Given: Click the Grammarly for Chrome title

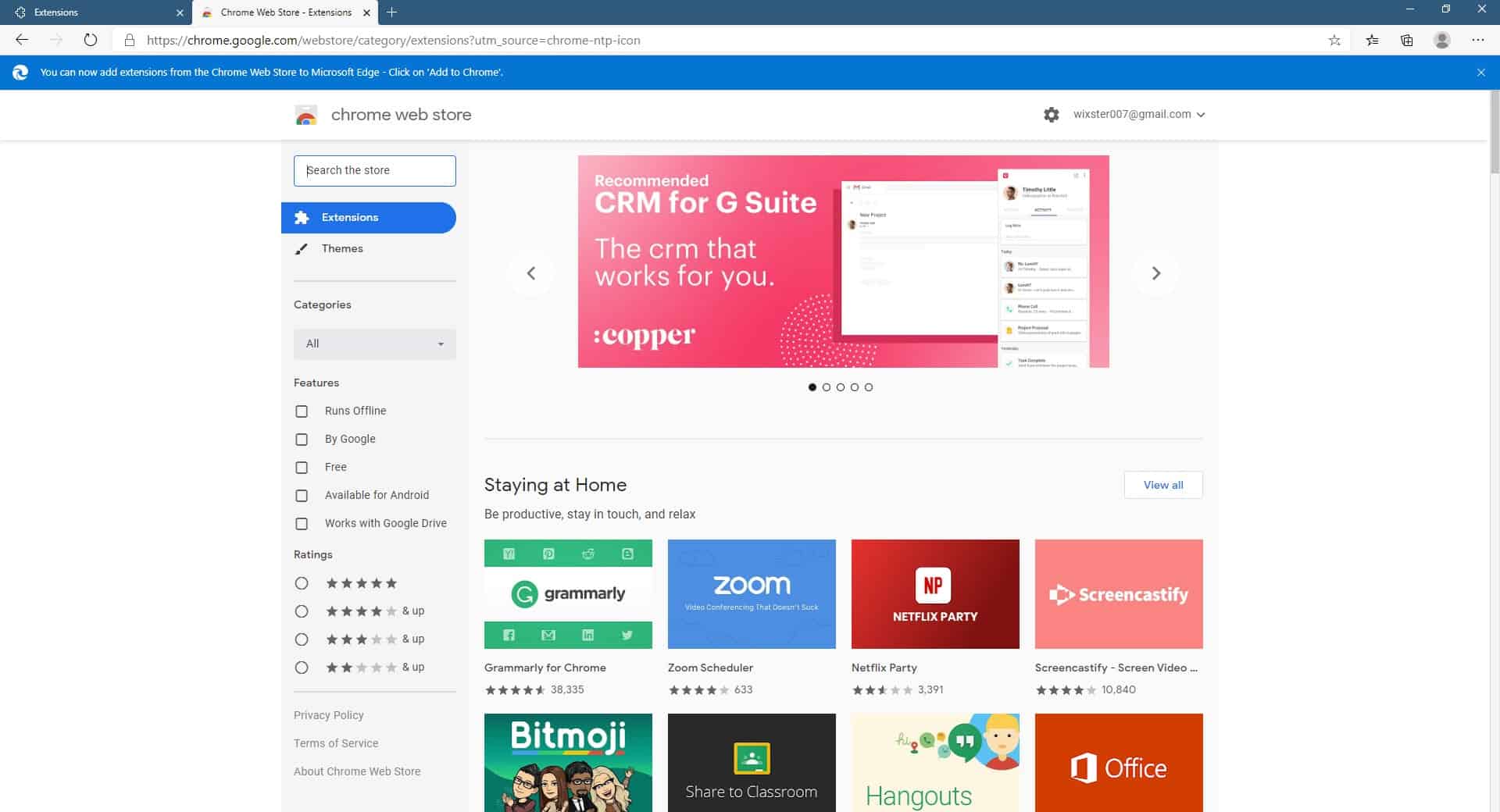Looking at the screenshot, I should [x=545, y=668].
